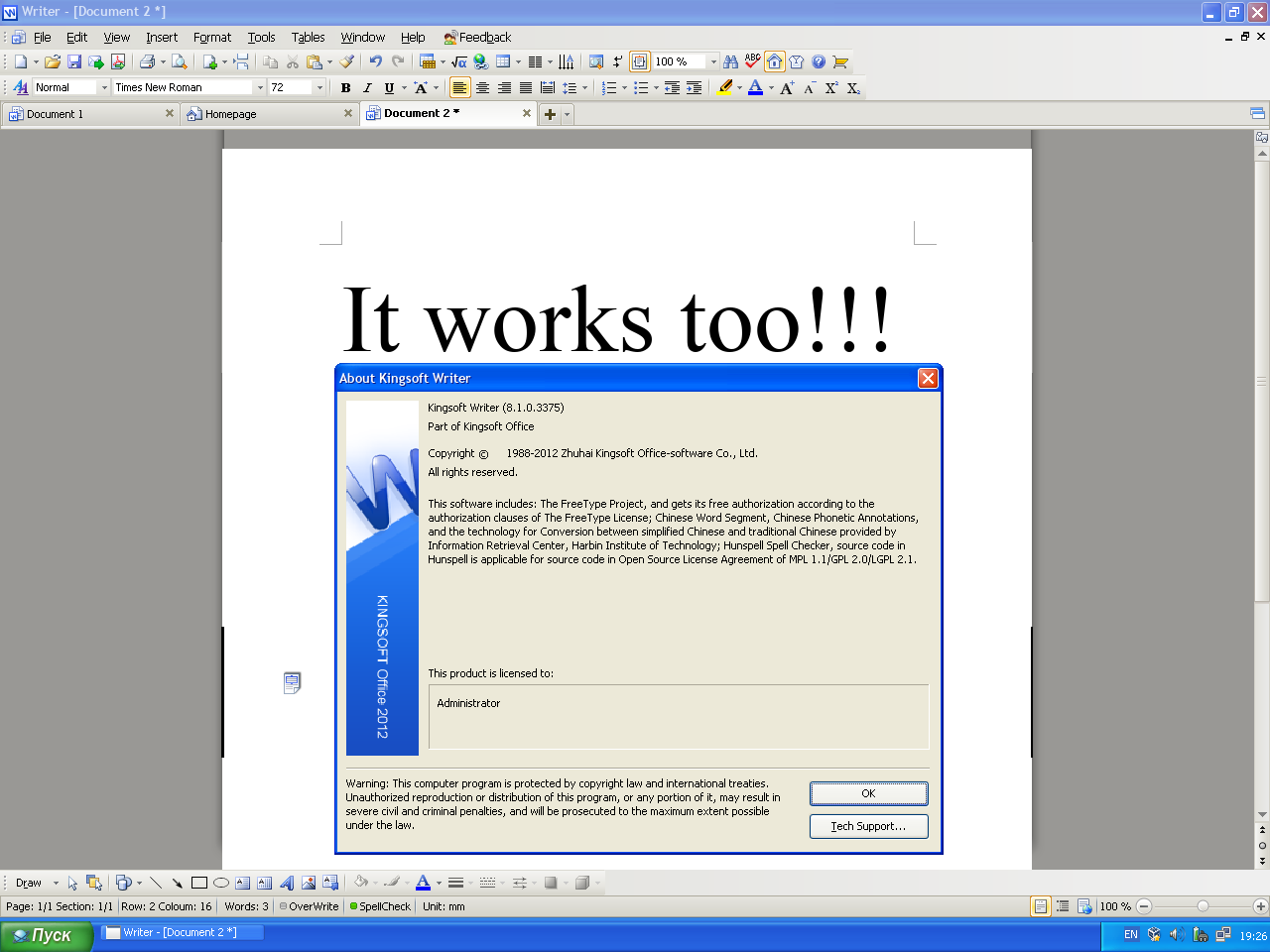Open the Format menu
Image resolution: width=1270 pixels, height=952 pixels.
click(212, 37)
